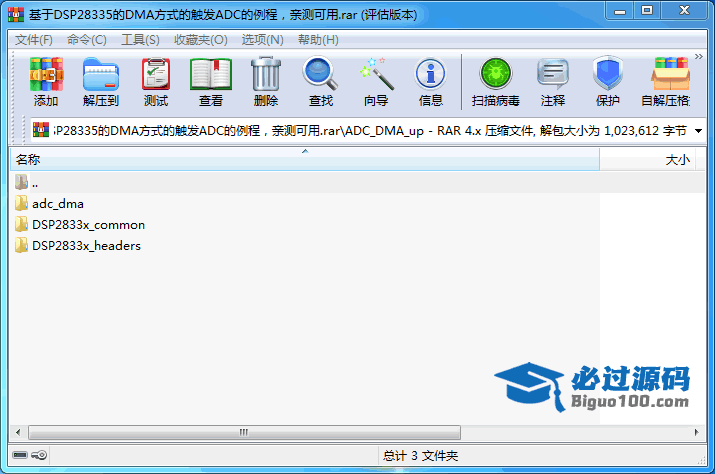Open the Favorites (收藏夹) menu
The width and height of the screenshot is (715, 474).
click(201, 40)
